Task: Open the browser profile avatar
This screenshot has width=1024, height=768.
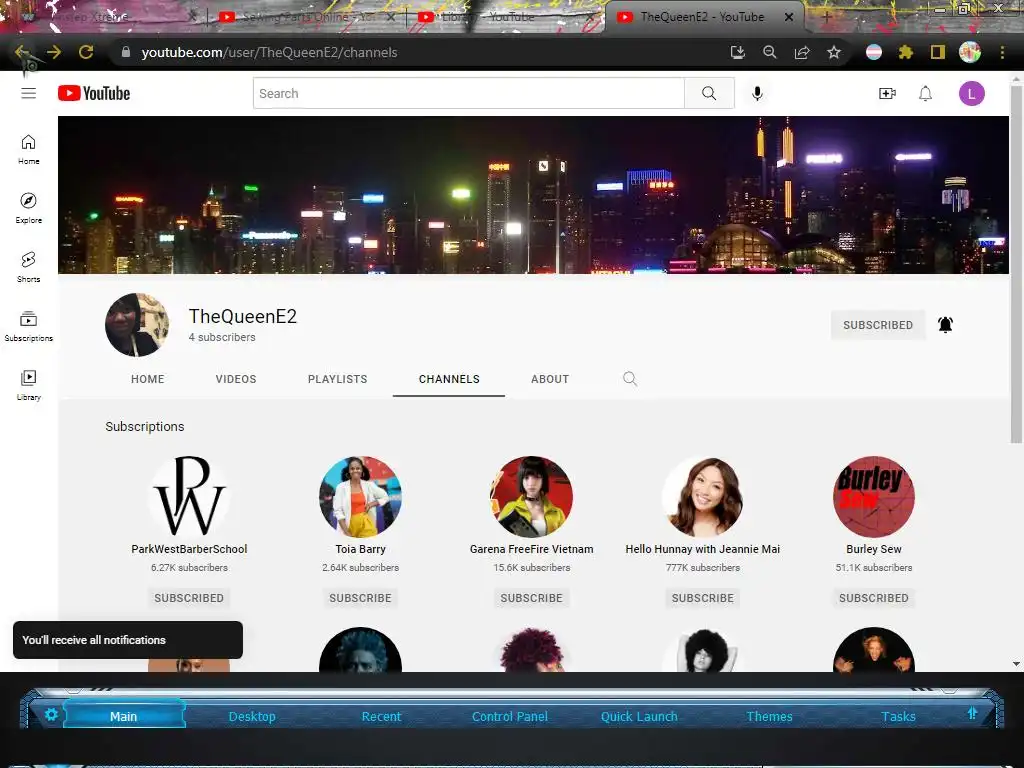Action: pyautogui.click(x=970, y=52)
